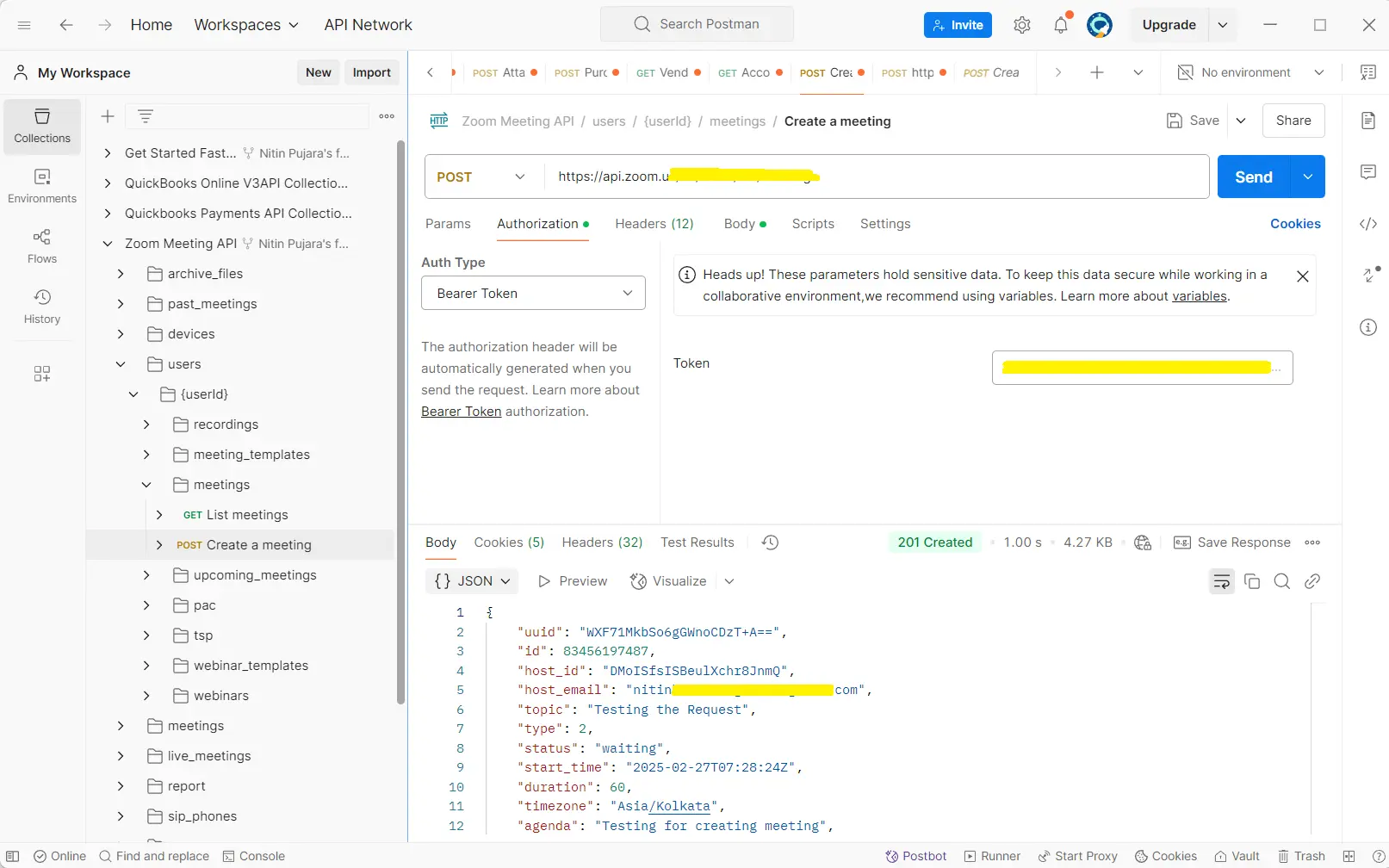Open the code snippet icon
The width and height of the screenshot is (1389, 868).
[x=1368, y=224]
